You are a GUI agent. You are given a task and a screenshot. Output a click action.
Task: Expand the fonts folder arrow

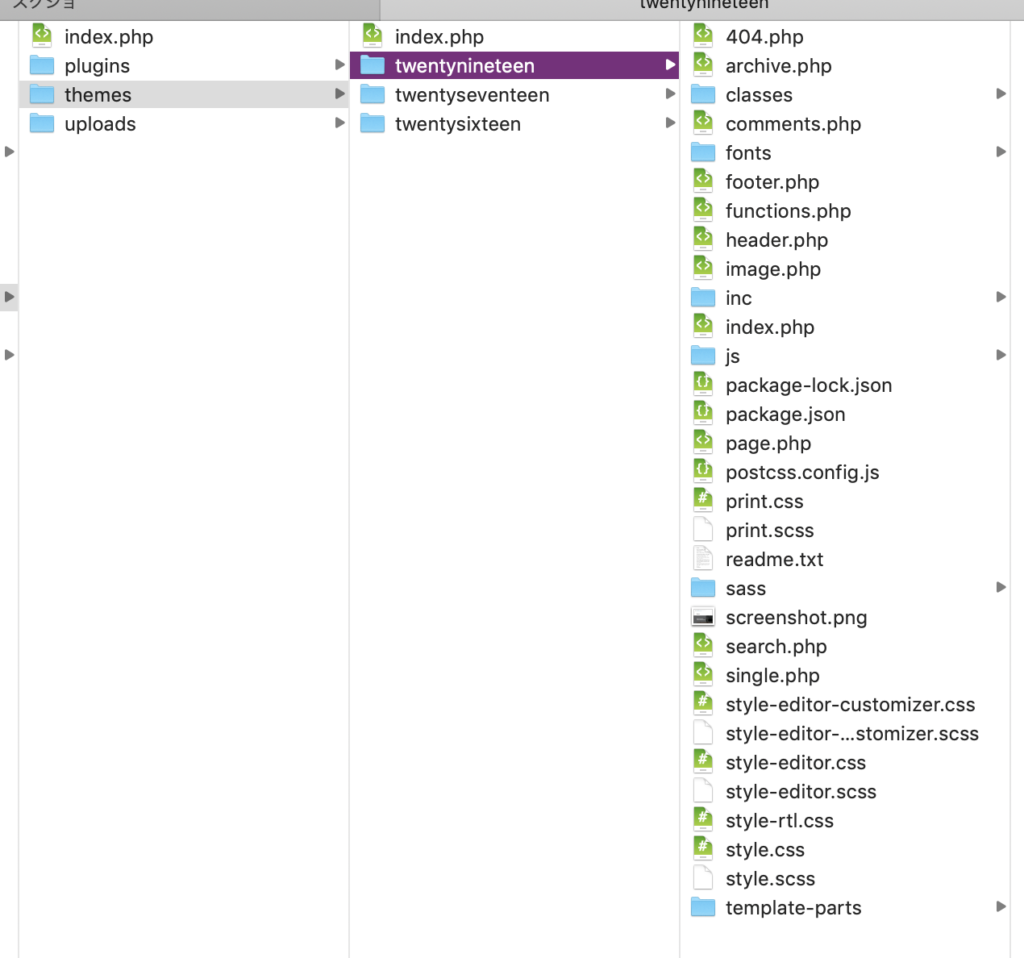click(x=1000, y=152)
